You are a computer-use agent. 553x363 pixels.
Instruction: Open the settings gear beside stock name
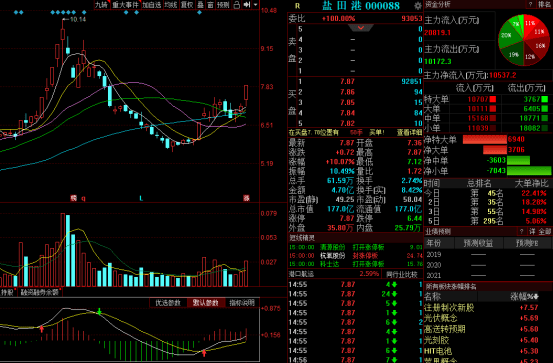pos(418,6)
